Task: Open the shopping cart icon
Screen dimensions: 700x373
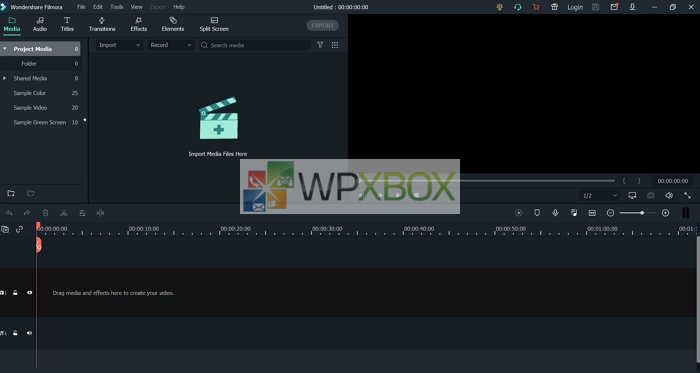Action: tap(536, 7)
